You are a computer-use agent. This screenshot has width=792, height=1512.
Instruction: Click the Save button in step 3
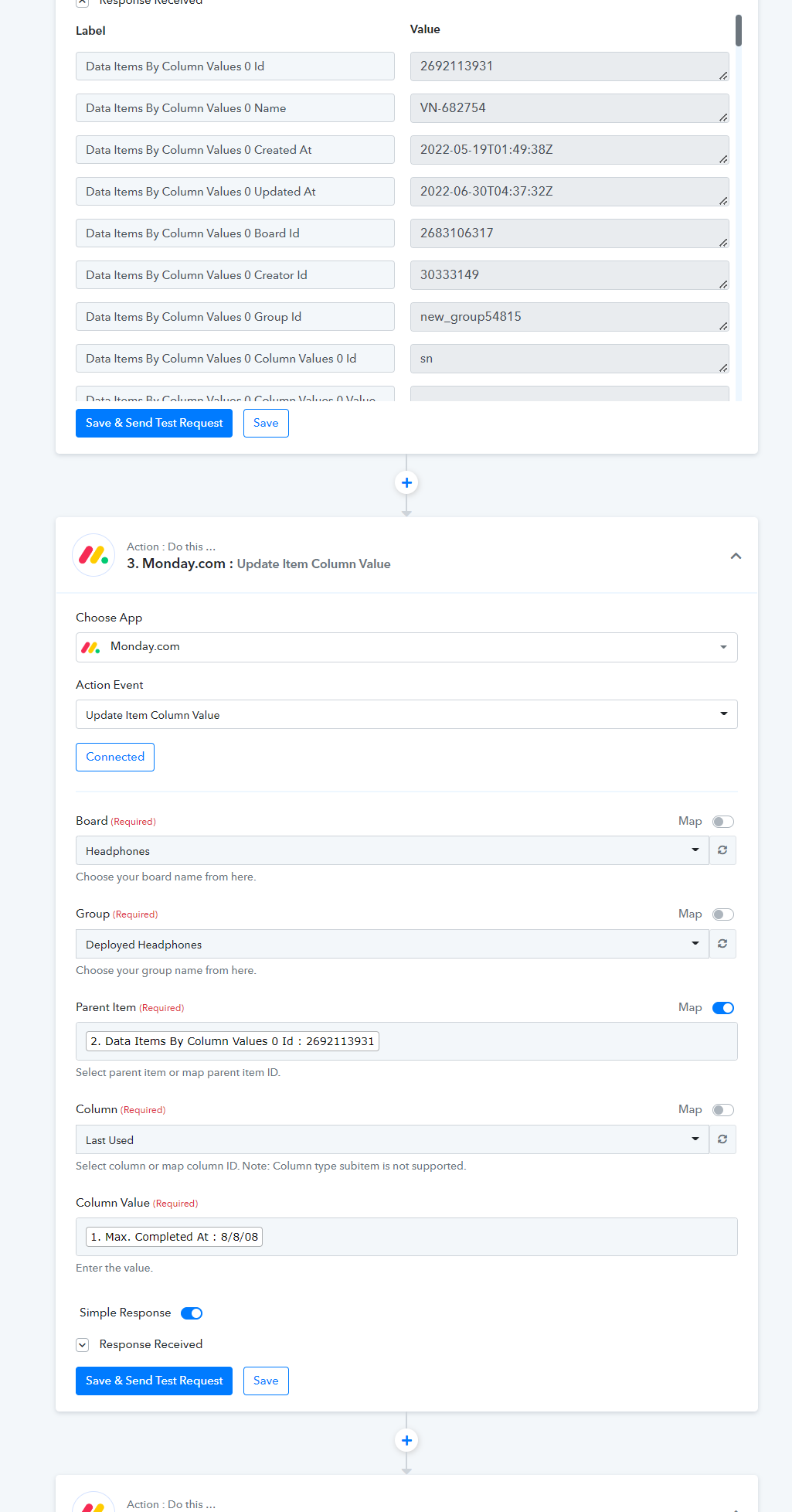[x=266, y=1381]
